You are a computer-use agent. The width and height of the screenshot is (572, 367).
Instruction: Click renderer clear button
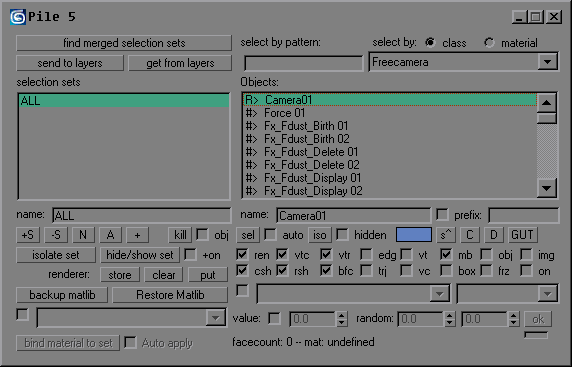[163, 275]
